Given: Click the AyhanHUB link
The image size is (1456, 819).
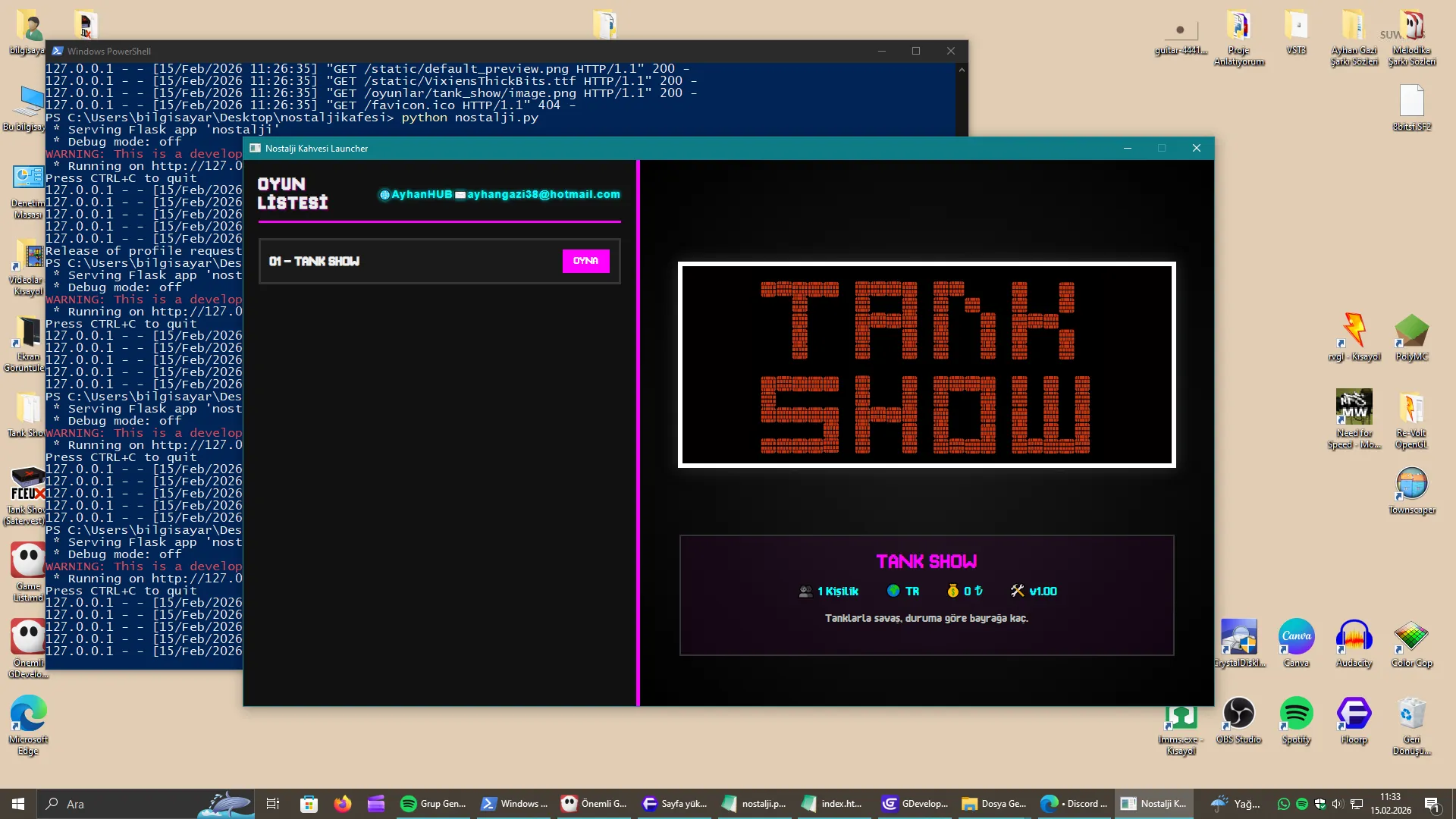Looking at the screenshot, I should [x=421, y=194].
